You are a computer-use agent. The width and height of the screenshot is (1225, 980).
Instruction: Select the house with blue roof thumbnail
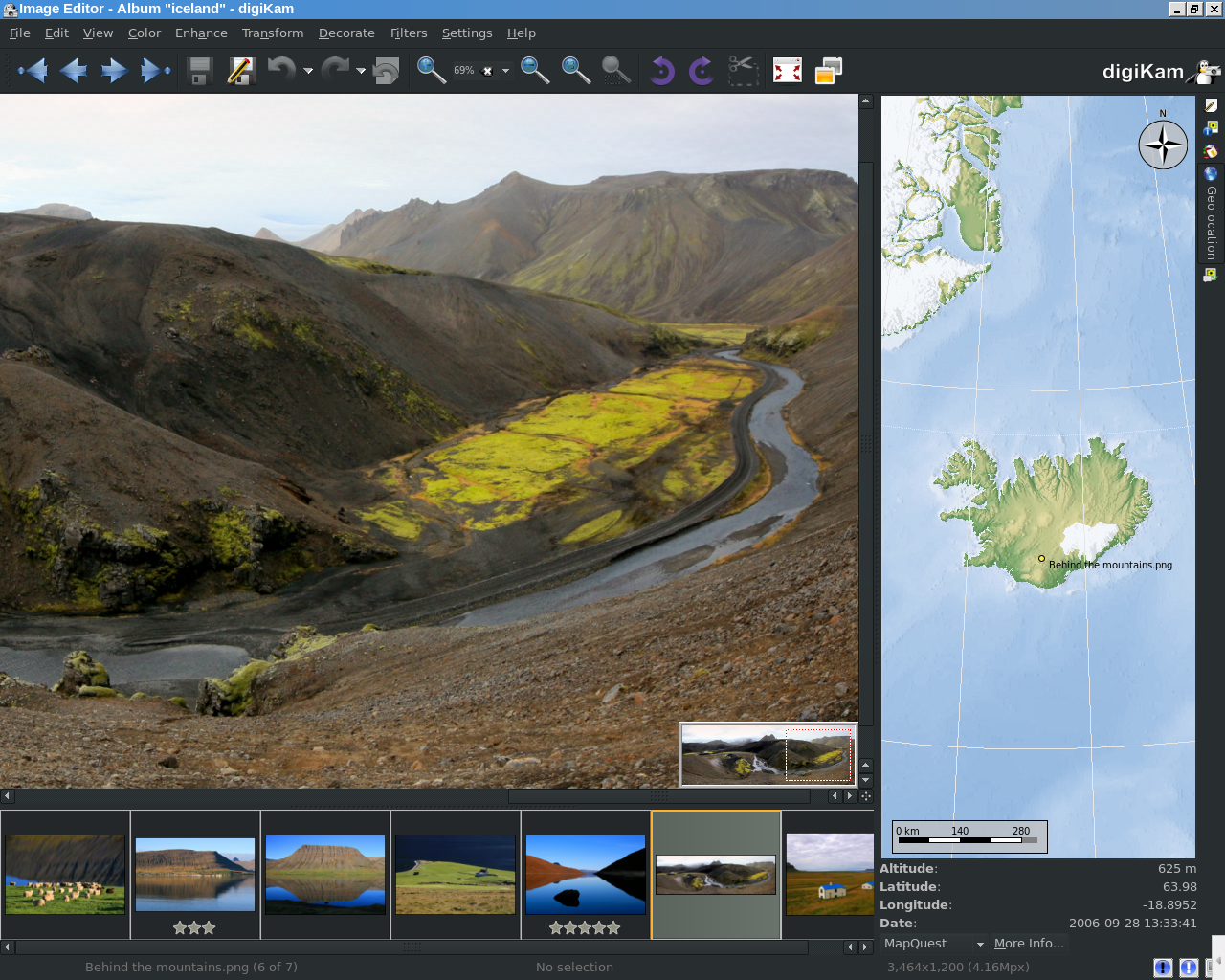click(829, 874)
